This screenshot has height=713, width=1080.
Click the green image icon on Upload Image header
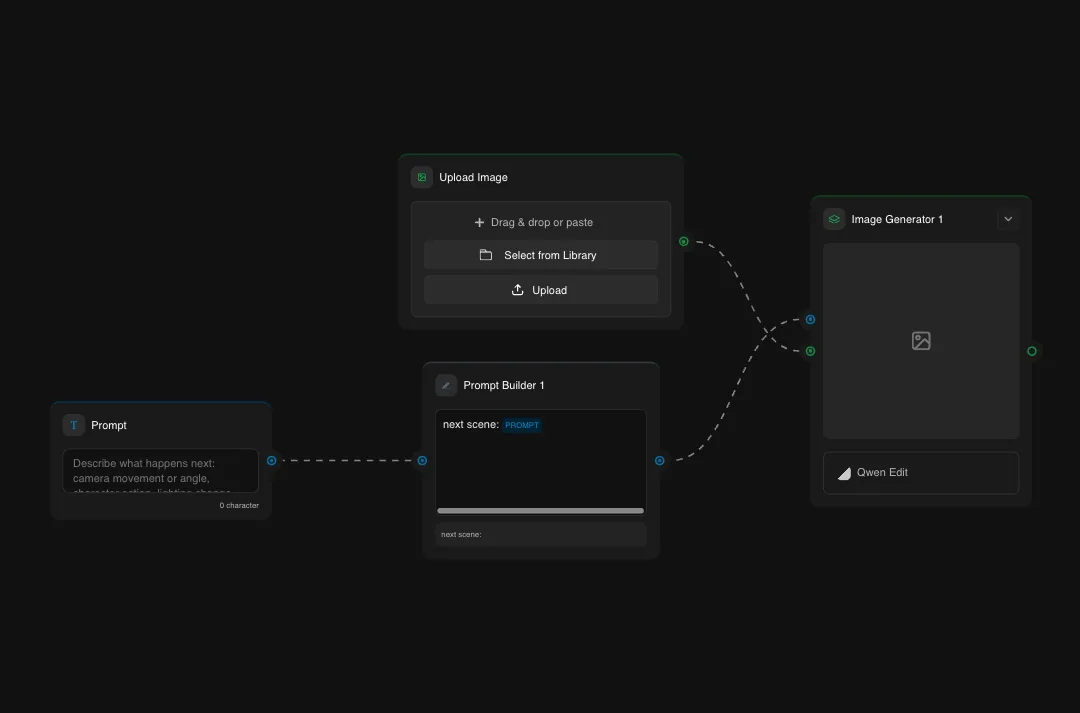[x=421, y=176]
